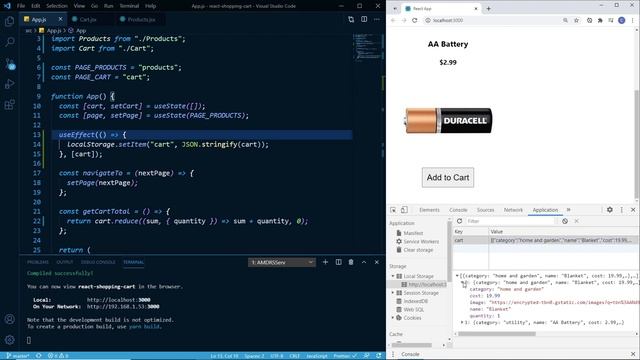Refresh the Local Storage table
640x360 pixels.
click(x=460, y=221)
